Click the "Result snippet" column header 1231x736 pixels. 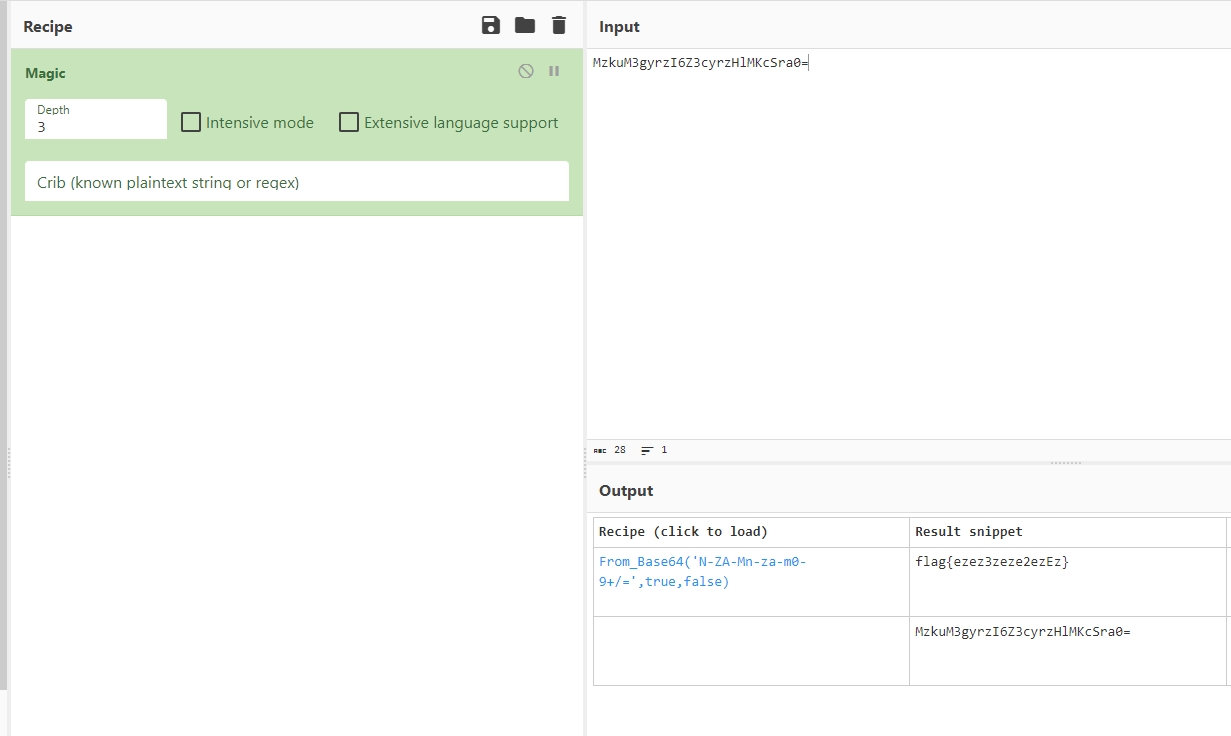969,532
